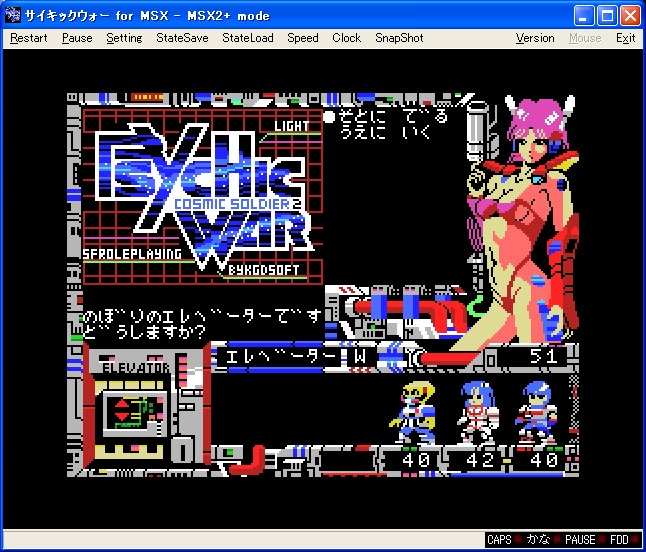The image size is (646, 552).
Task: Expand the Speed menu
Action: pos(303,38)
